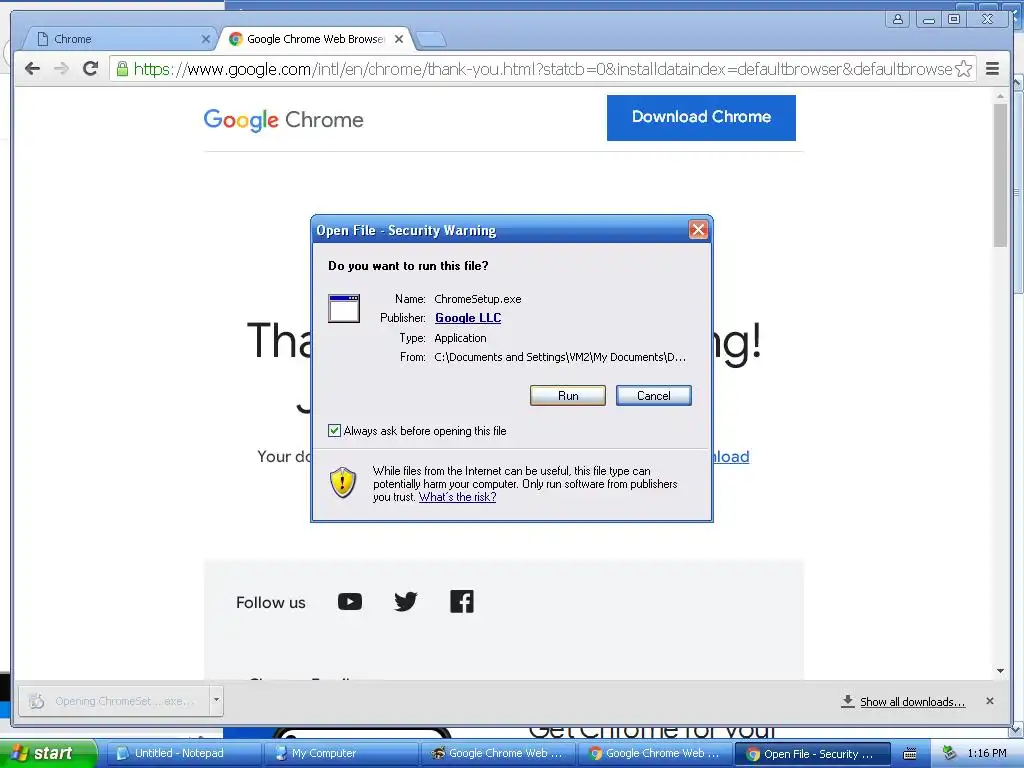The image size is (1024, 768).
Task: Click the address bar URL field
Action: point(542,69)
